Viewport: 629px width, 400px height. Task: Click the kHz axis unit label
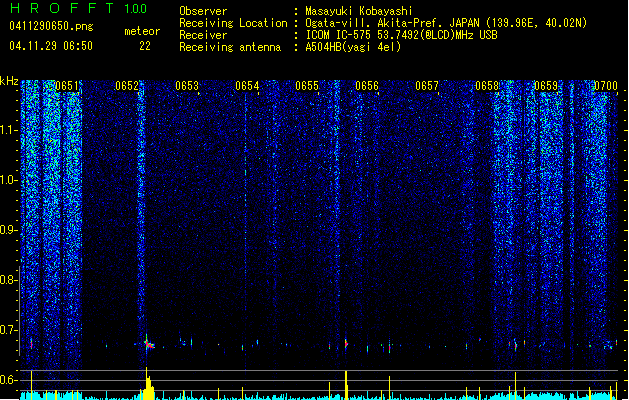9,81
